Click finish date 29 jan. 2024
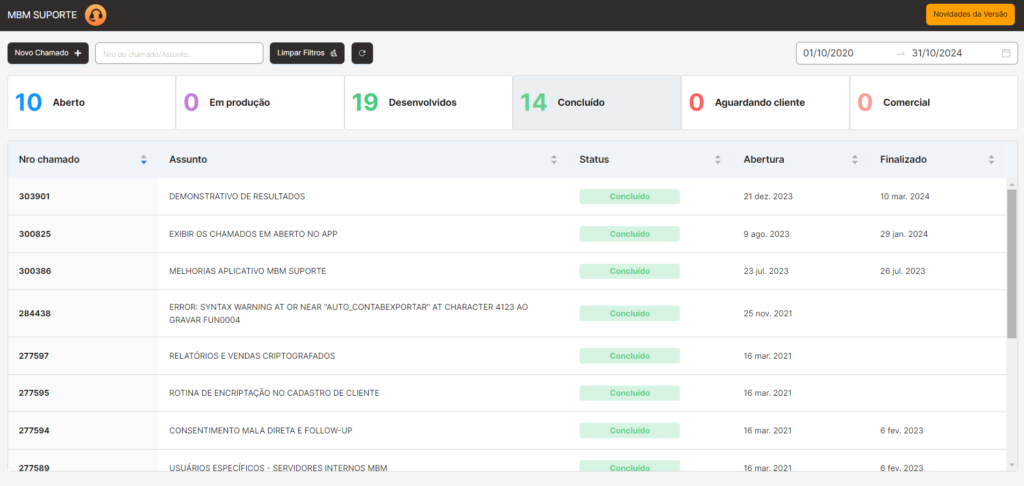The height and width of the screenshot is (486, 1024). coord(904,234)
